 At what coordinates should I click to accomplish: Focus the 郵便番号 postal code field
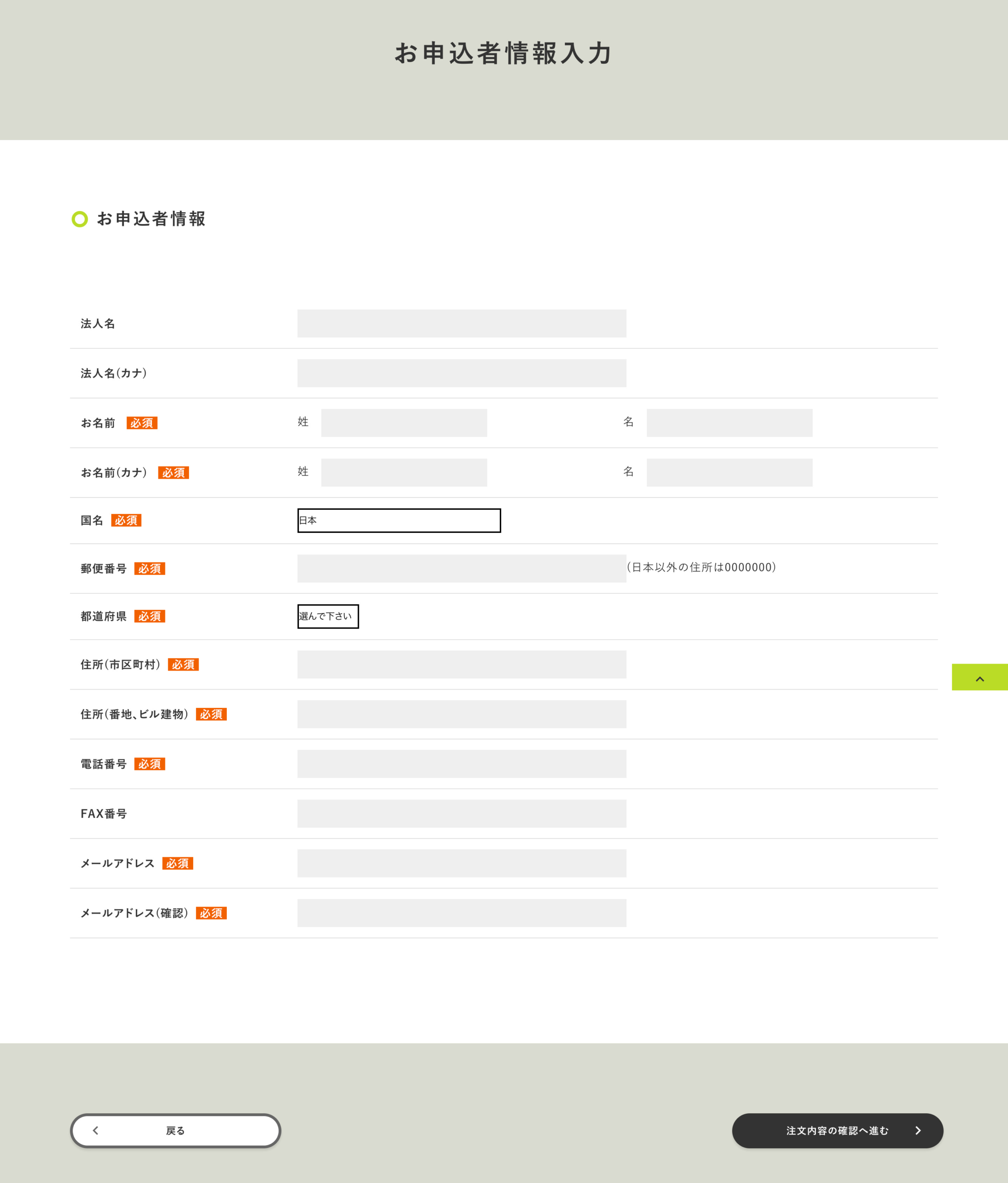462,569
